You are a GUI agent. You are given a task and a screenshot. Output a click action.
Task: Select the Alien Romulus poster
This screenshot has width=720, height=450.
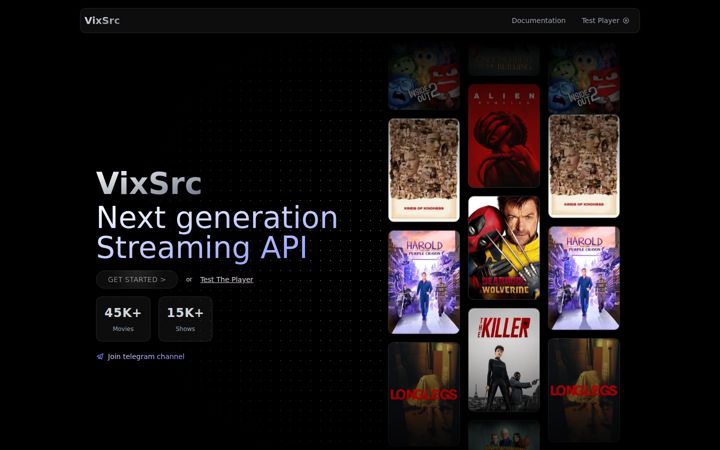pyautogui.click(x=504, y=136)
